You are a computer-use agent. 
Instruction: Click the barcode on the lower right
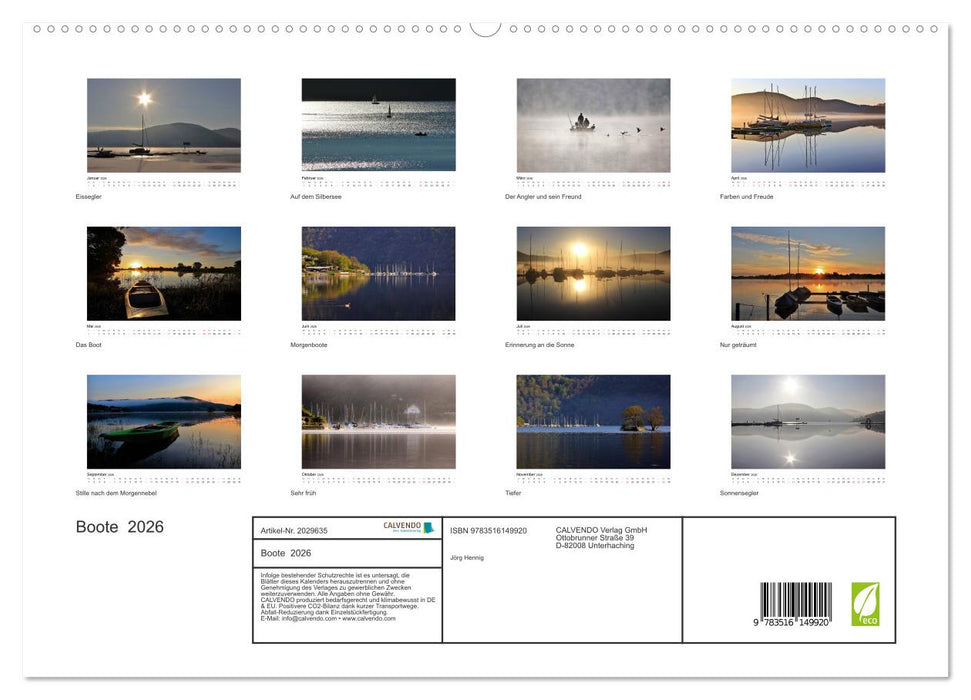(x=796, y=599)
